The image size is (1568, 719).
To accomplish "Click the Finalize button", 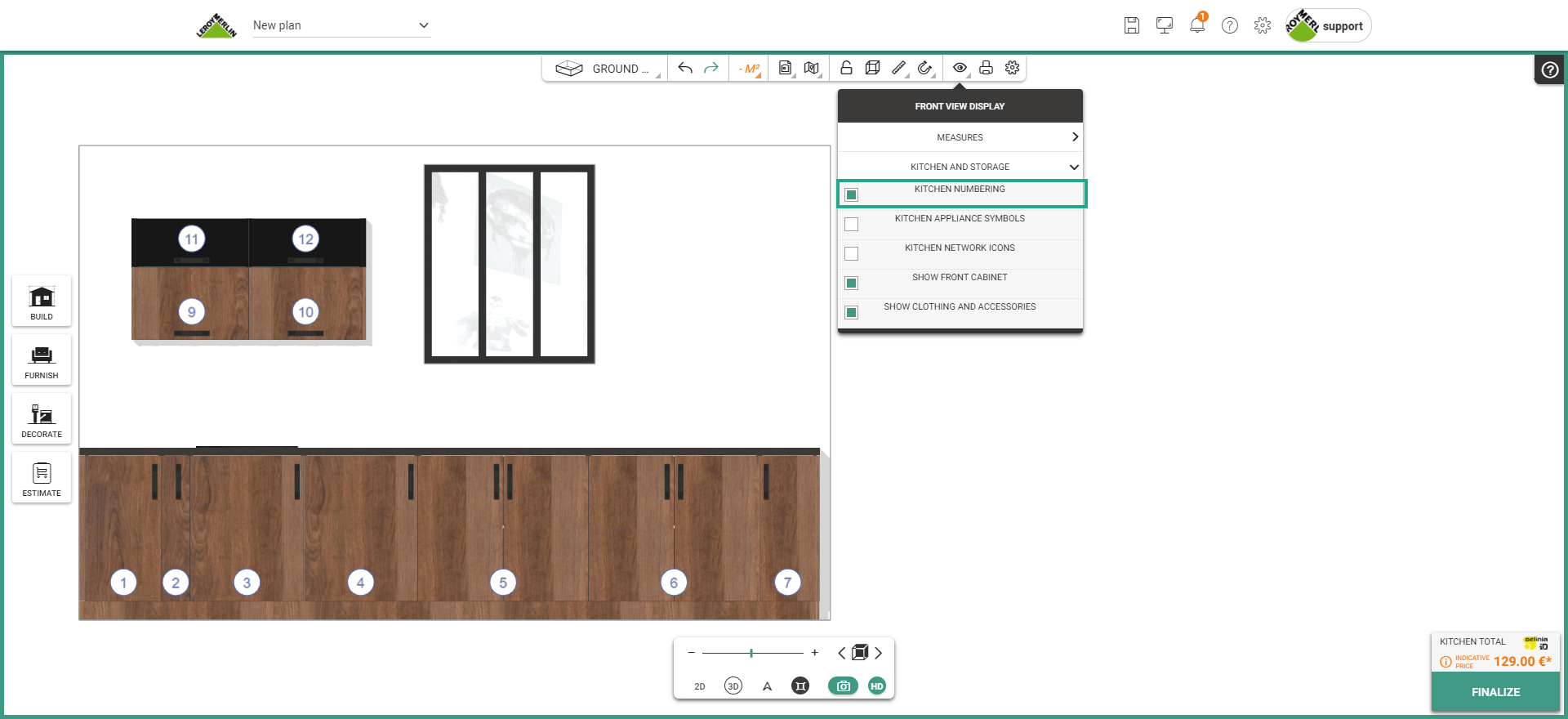I will coord(1495,692).
